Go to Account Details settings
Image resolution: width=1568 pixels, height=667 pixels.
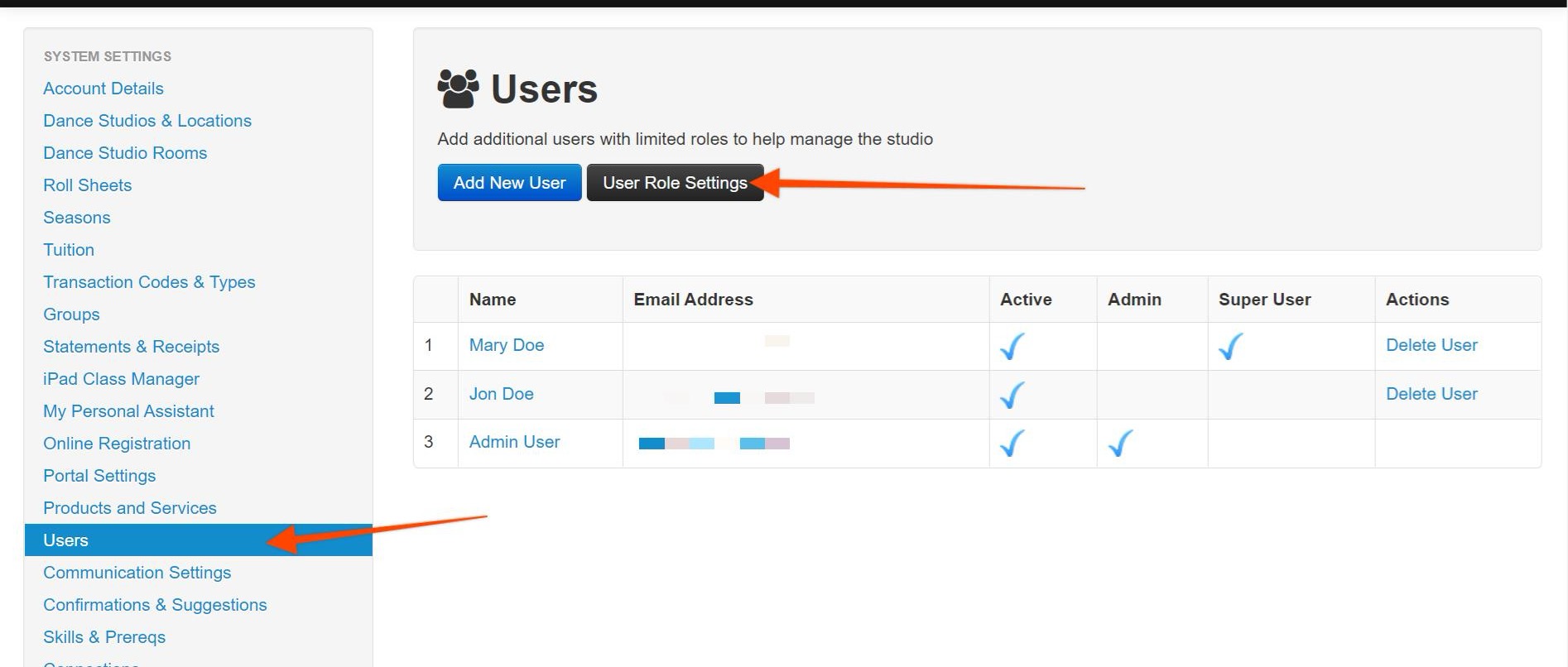[103, 89]
